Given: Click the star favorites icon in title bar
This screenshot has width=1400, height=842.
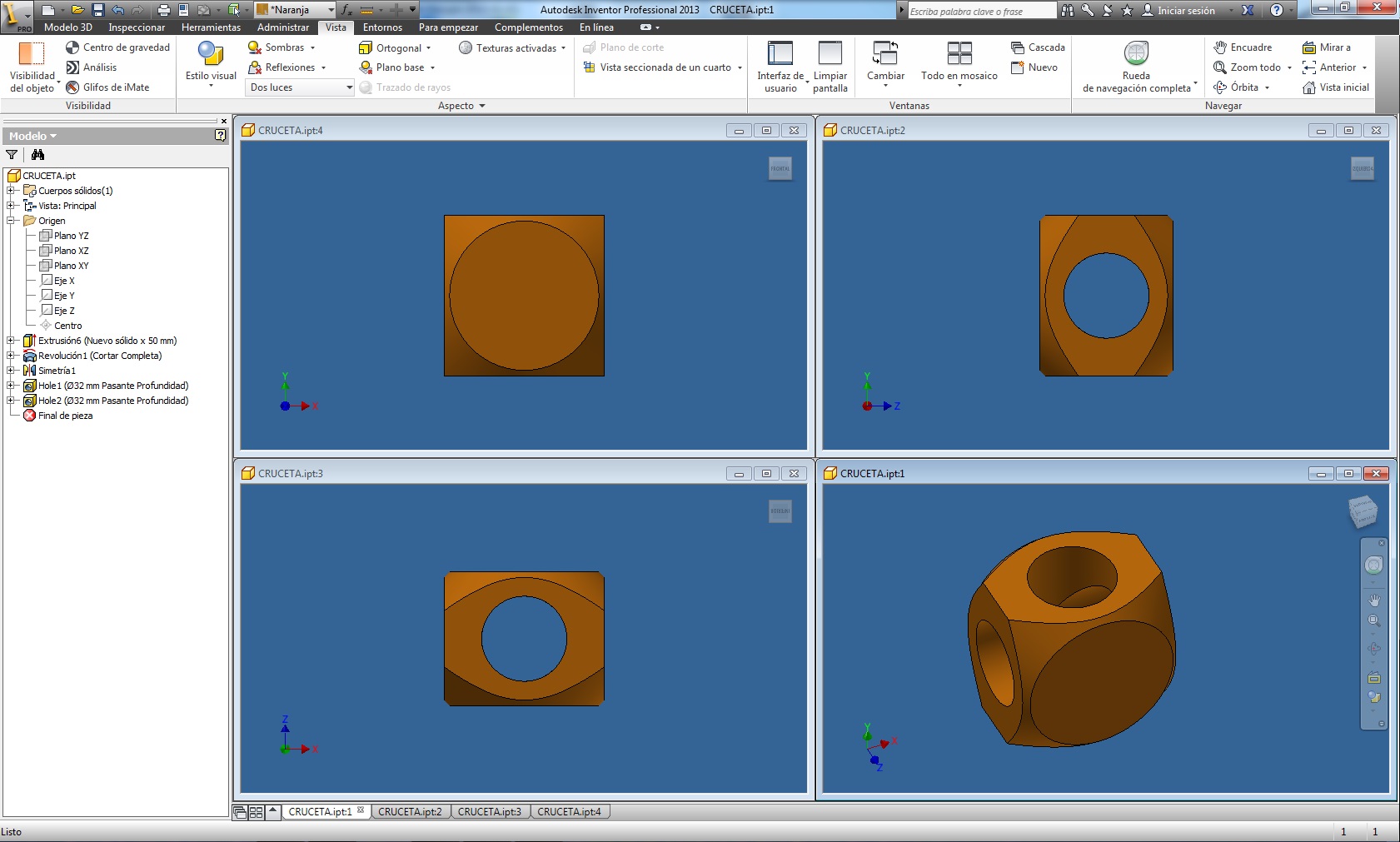Looking at the screenshot, I should (x=1128, y=10).
